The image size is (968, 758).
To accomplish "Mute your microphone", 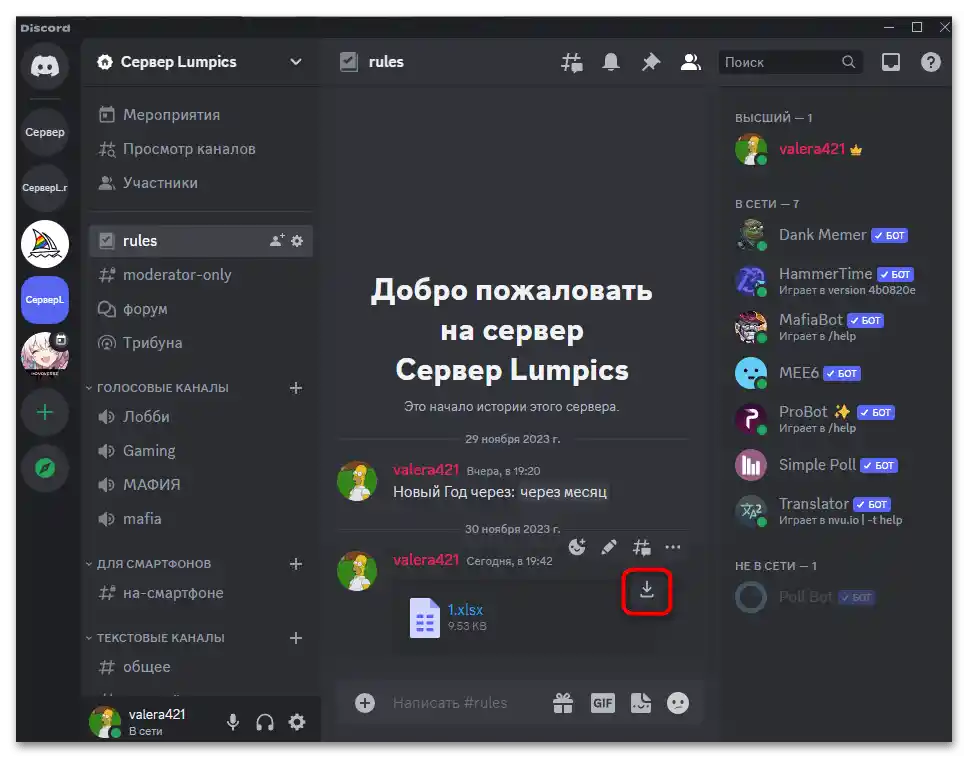I will tap(232, 721).
